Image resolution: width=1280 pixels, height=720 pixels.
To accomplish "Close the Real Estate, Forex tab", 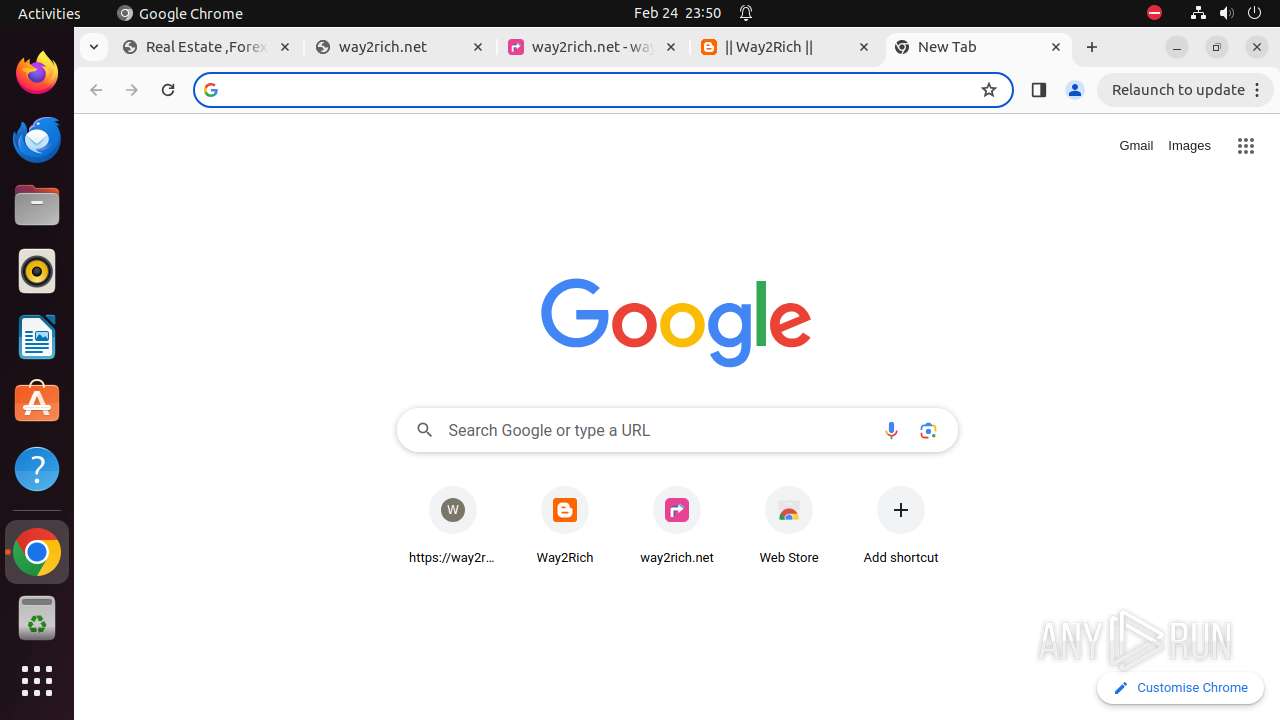I will click(x=285, y=47).
